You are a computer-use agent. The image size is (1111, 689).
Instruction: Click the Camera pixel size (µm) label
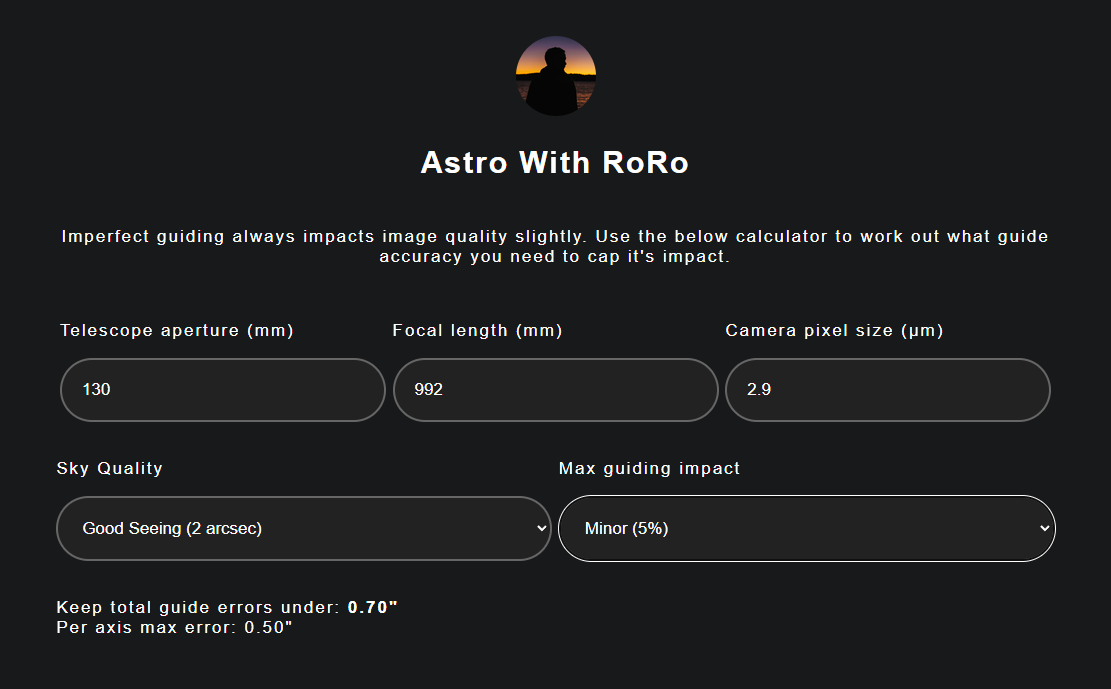pos(834,330)
